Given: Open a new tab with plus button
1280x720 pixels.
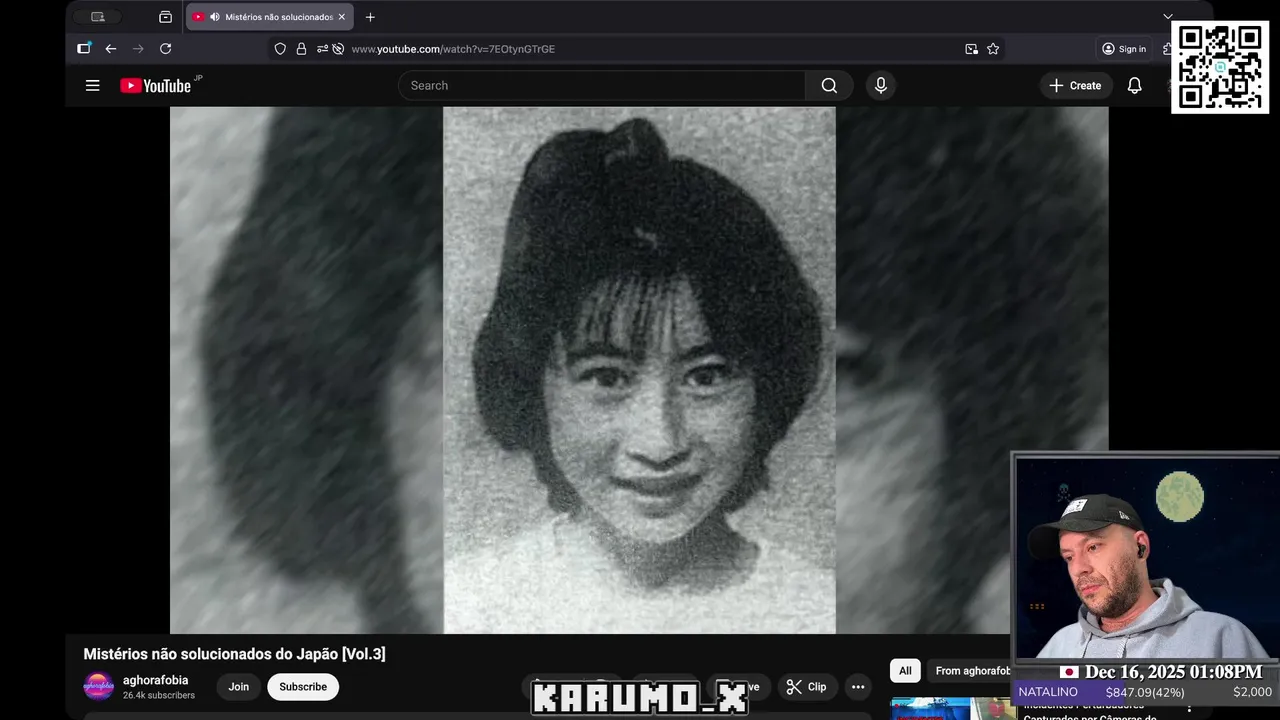Looking at the screenshot, I should (370, 17).
